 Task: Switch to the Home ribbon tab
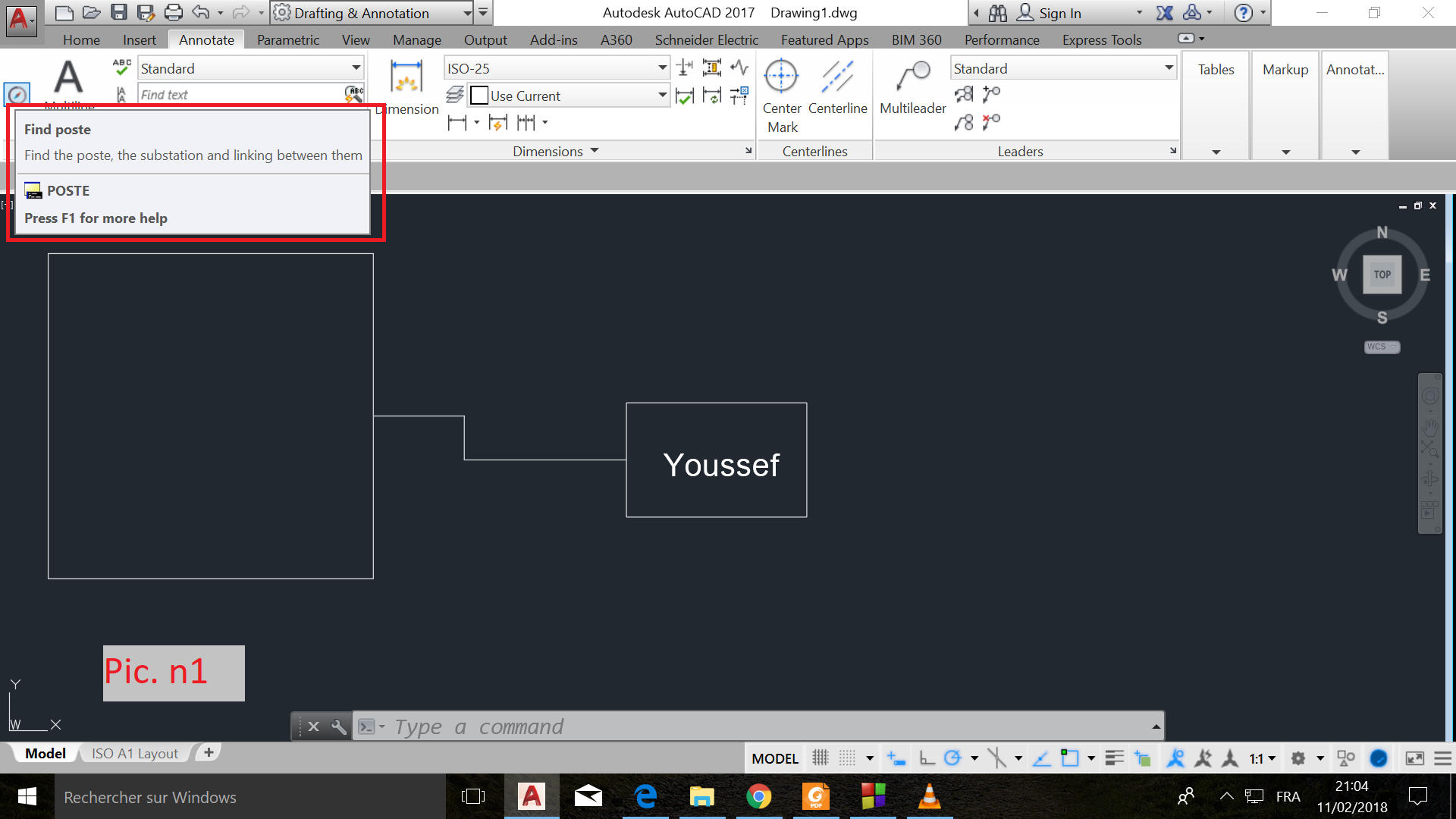coord(81,40)
